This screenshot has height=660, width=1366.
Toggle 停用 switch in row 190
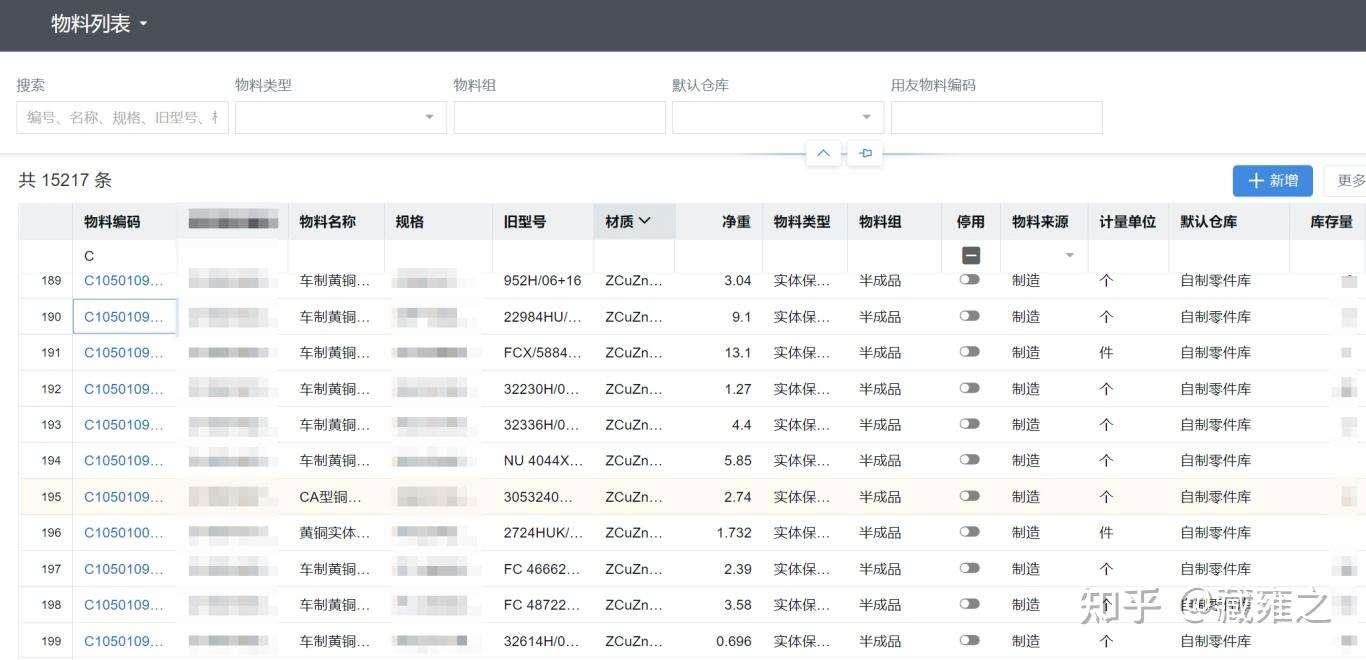coord(969,316)
